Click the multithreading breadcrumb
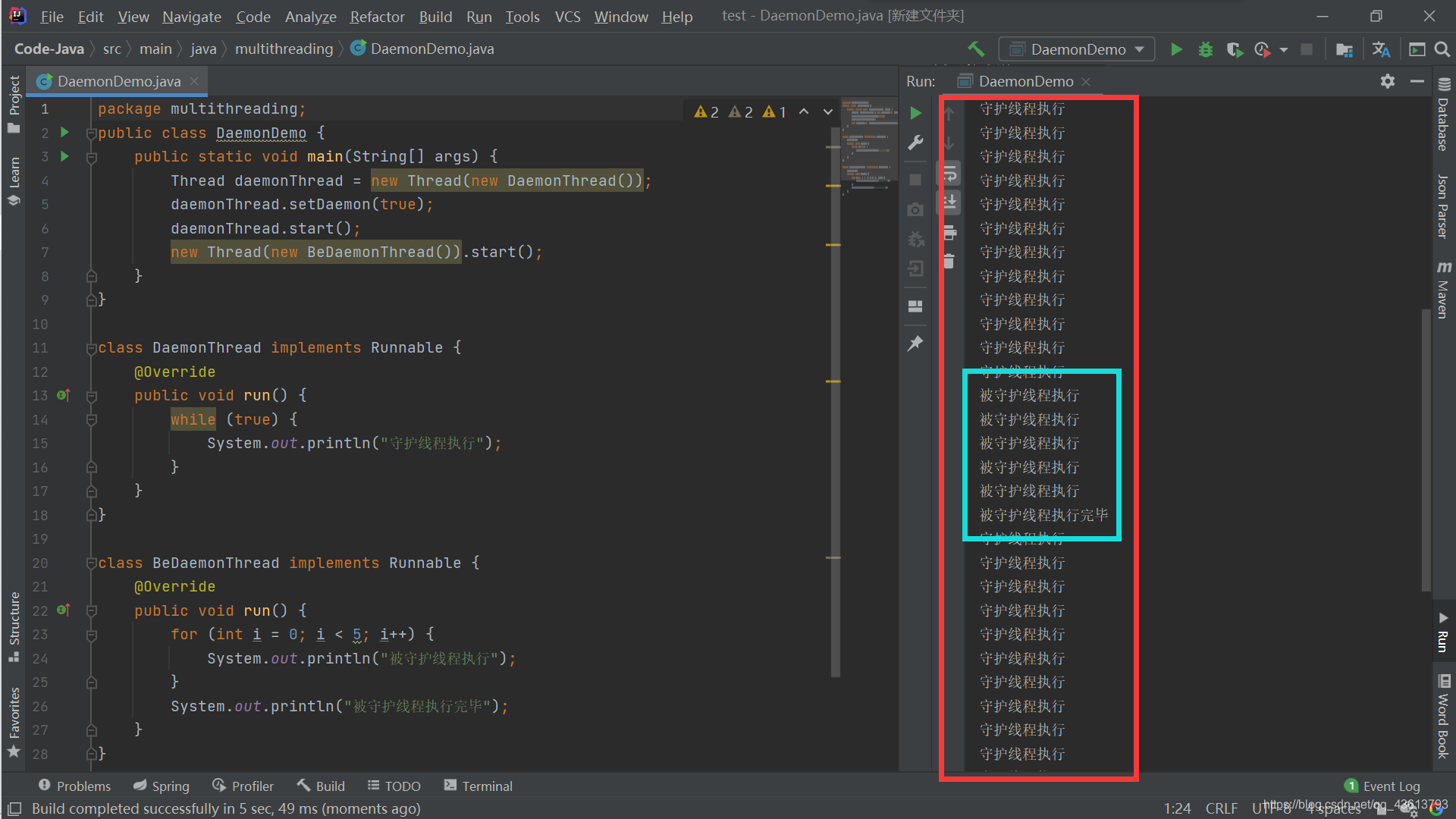Screen dimensions: 1456x819 284,49
